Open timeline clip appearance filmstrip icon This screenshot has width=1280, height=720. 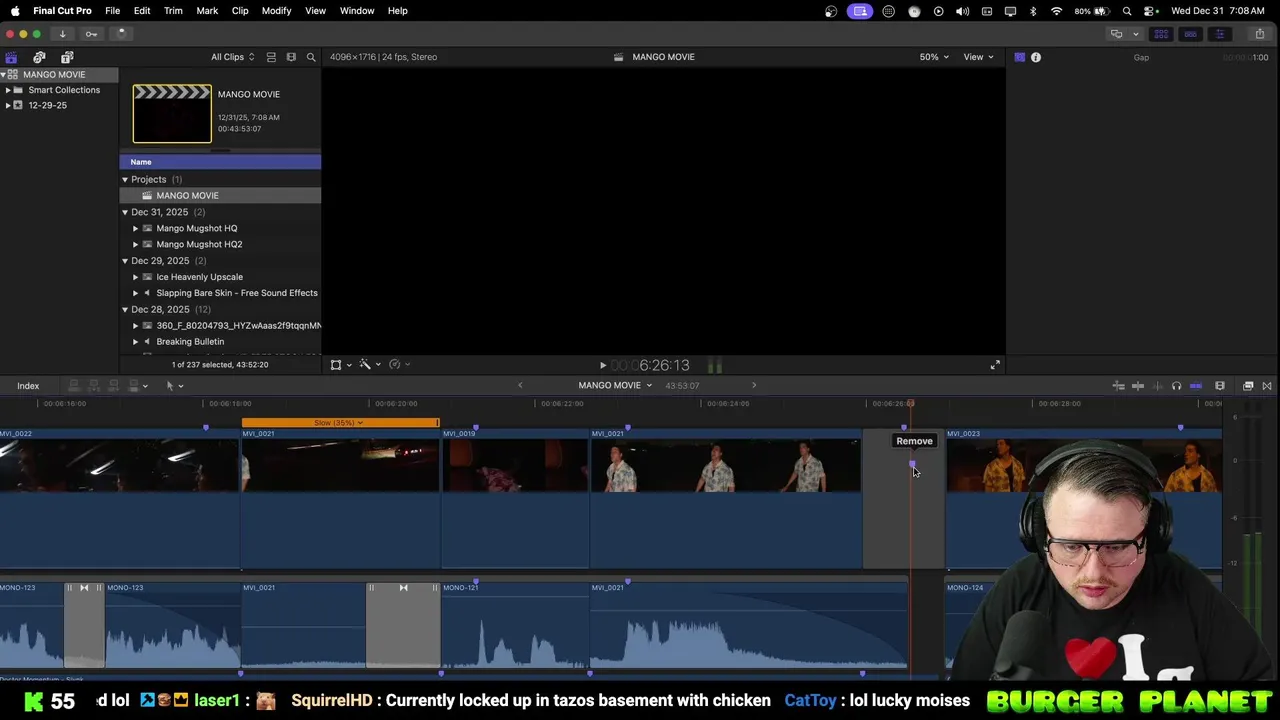(x=1220, y=386)
